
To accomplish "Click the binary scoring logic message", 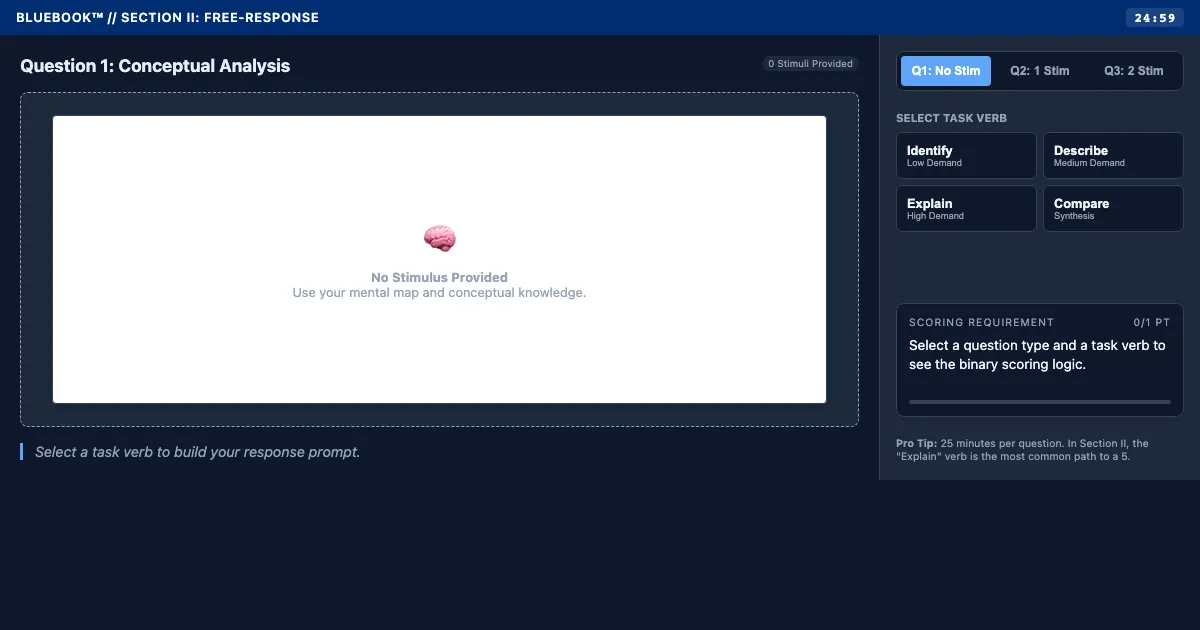I will (1037, 355).
